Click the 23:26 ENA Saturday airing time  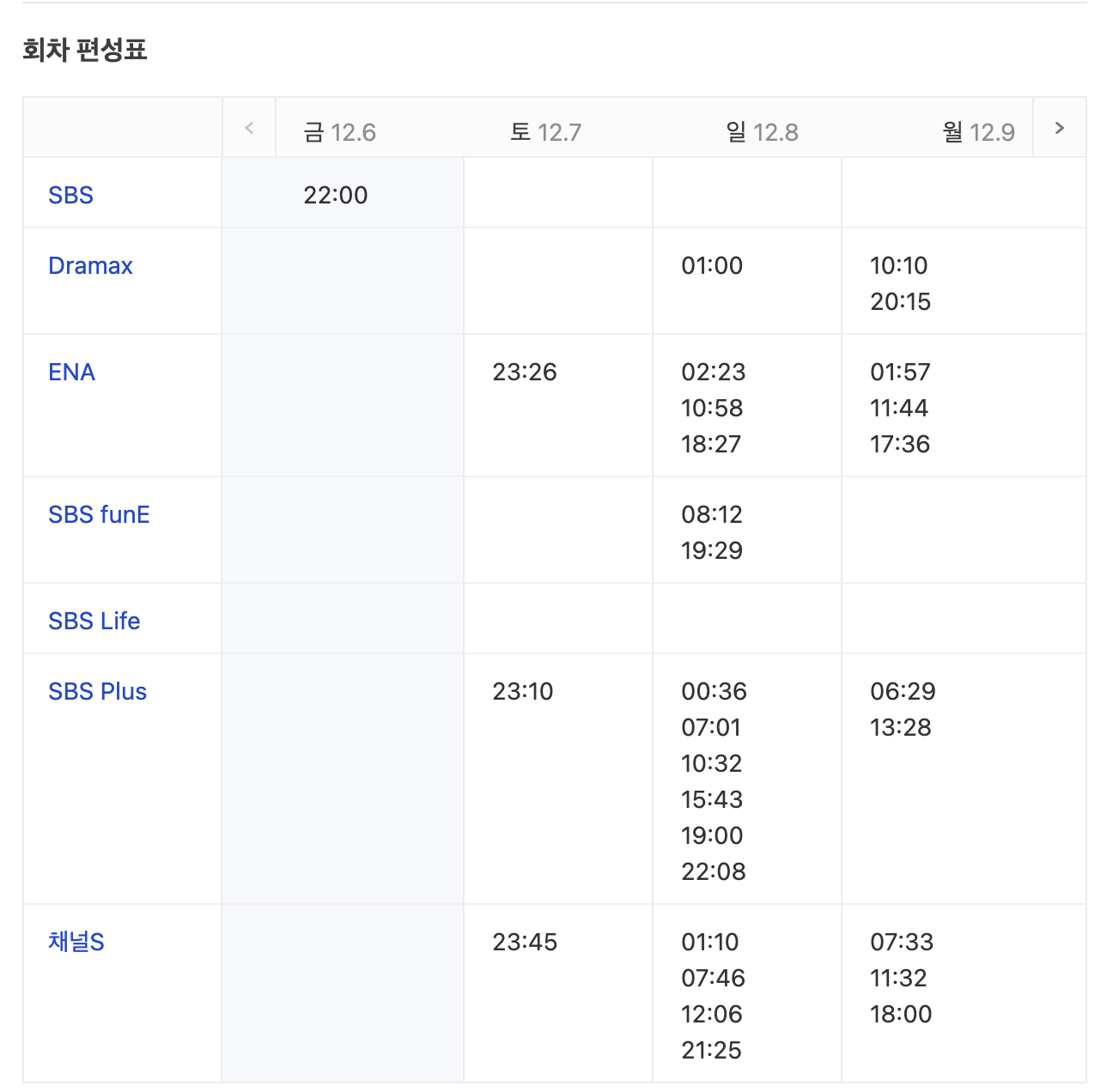tap(524, 372)
